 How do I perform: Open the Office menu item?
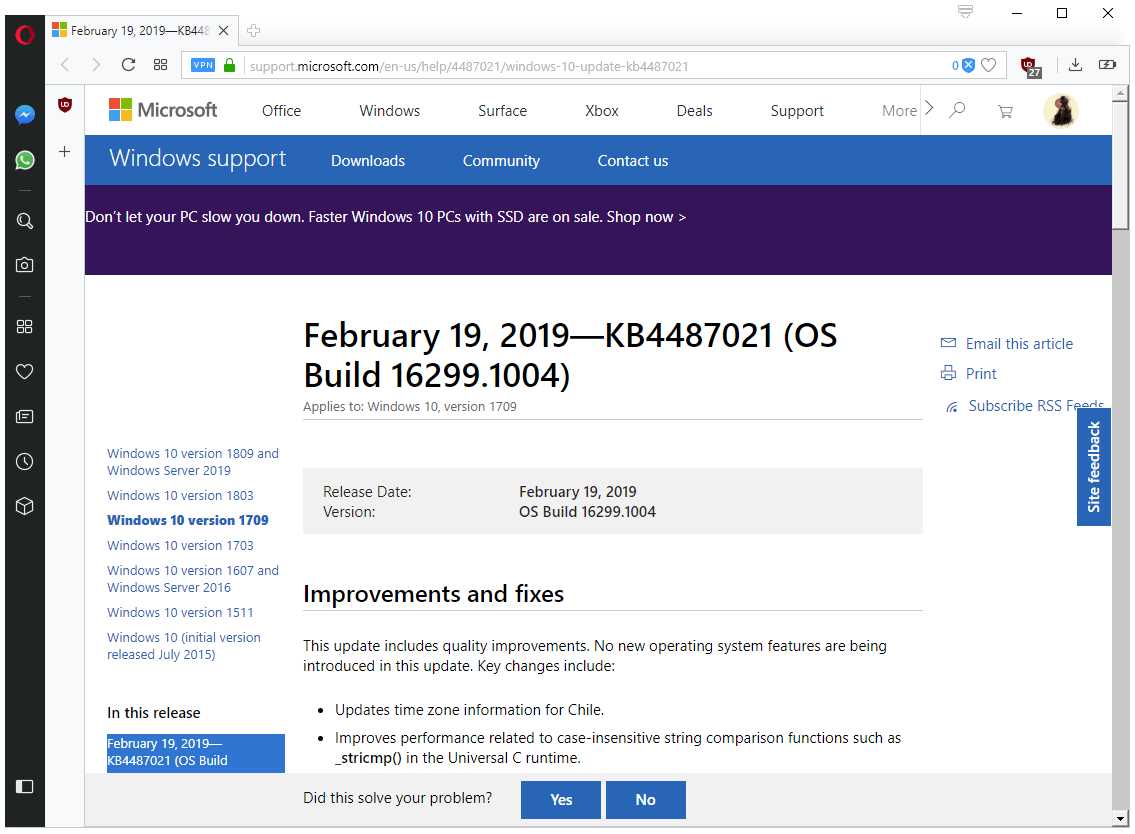(x=282, y=111)
